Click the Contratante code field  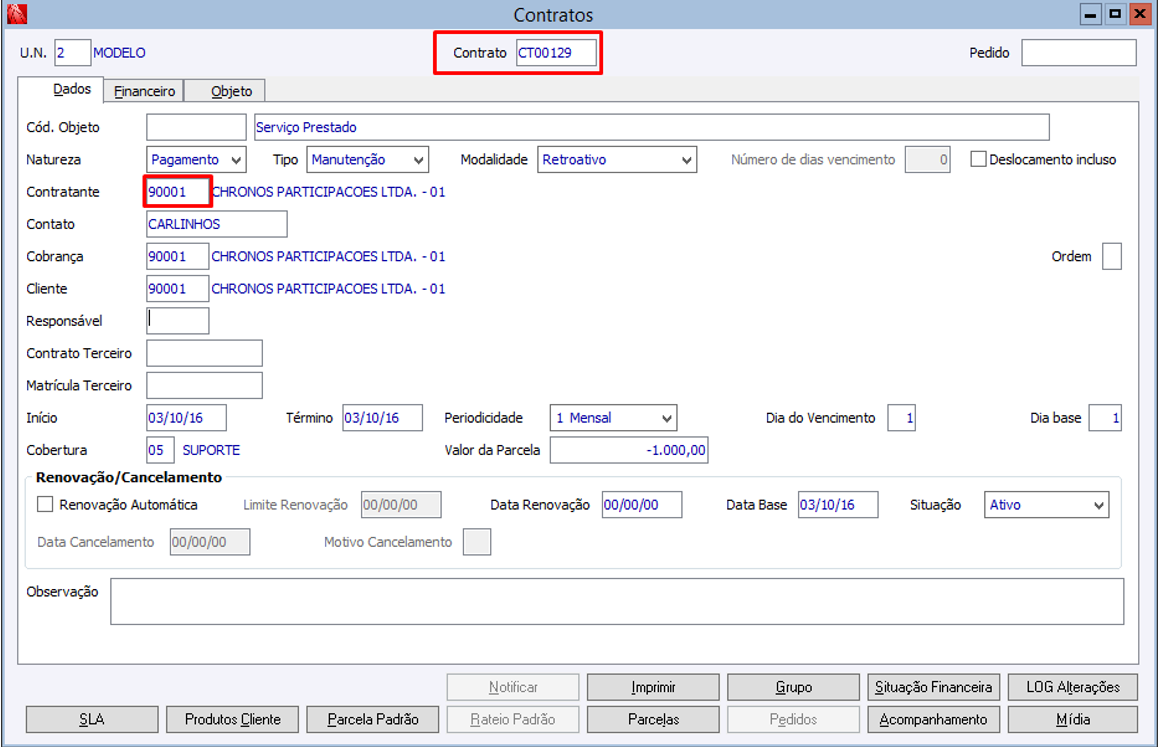pyautogui.click(x=178, y=192)
